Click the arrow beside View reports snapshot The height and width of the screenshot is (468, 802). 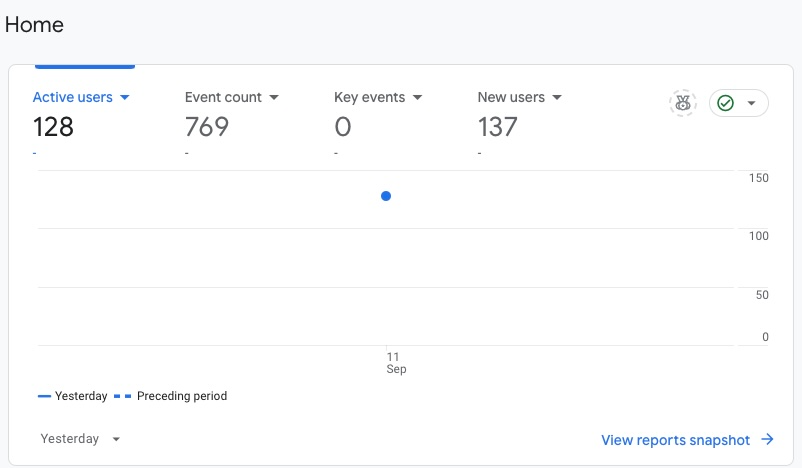pyautogui.click(x=767, y=439)
